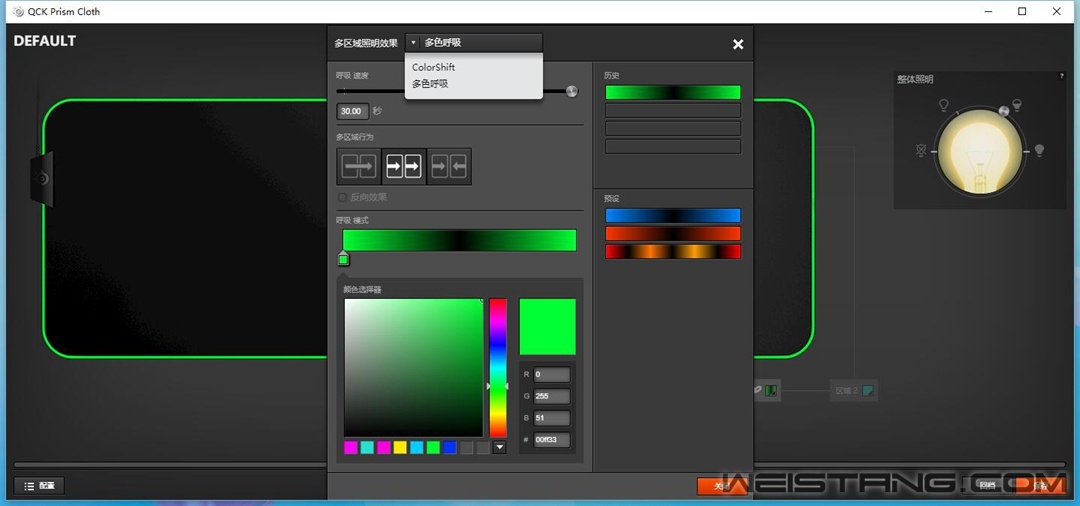
Task: Open the help question mark in 整体照明 panel
Action: tap(1061, 76)
